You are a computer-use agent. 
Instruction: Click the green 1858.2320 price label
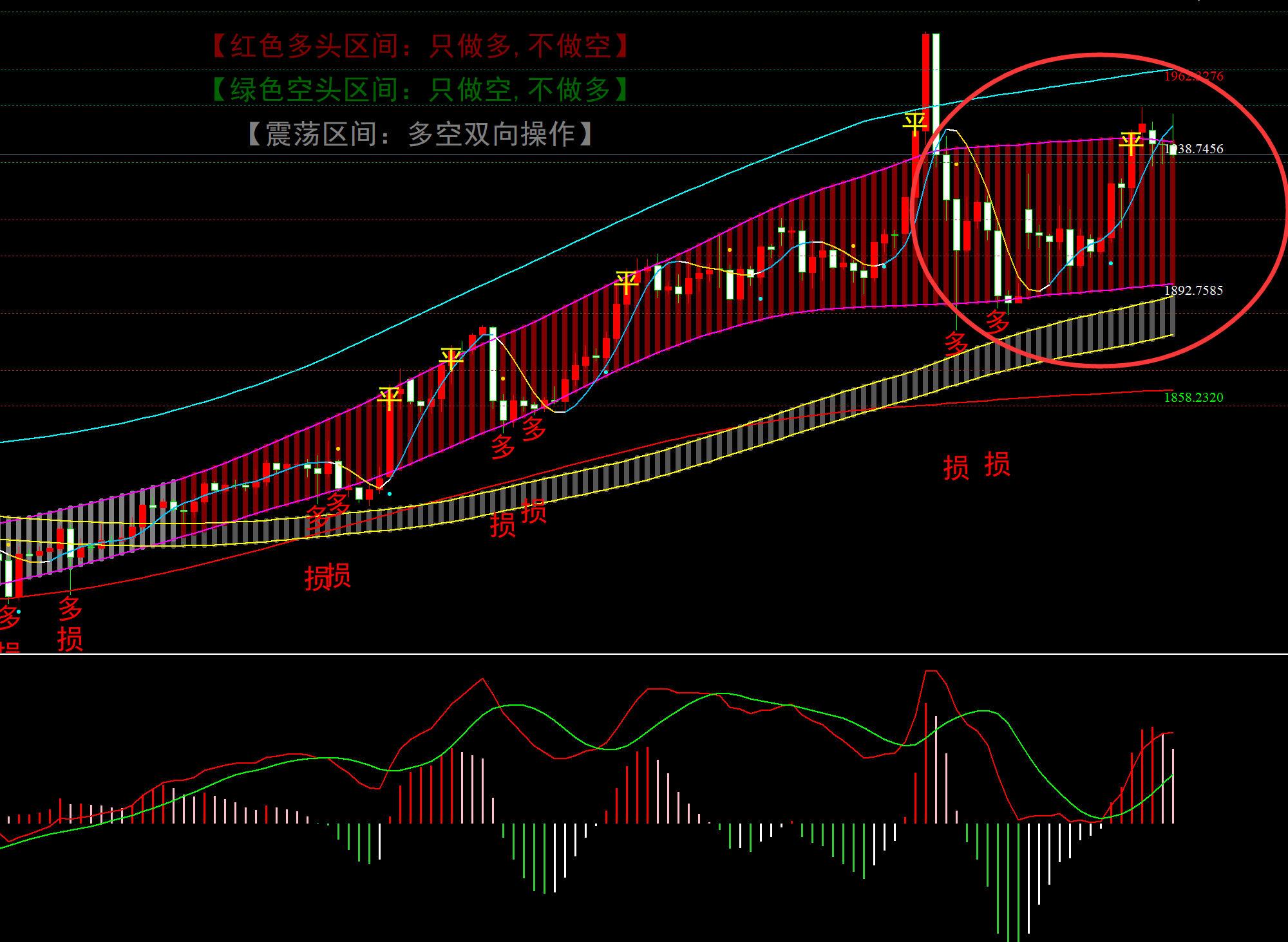[1193, 397]
